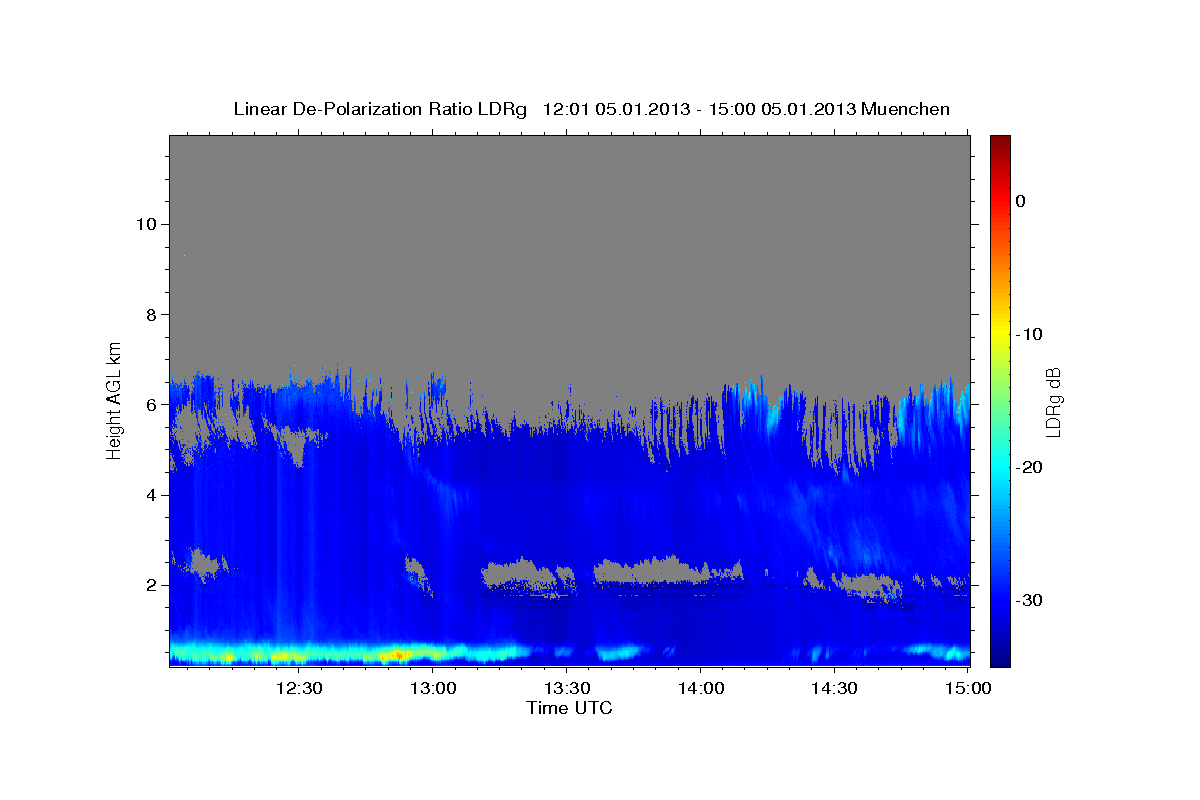1200x800 pixels.
Task: Click the orange-red LDR hotspot near 12:50
Action: 397,654
